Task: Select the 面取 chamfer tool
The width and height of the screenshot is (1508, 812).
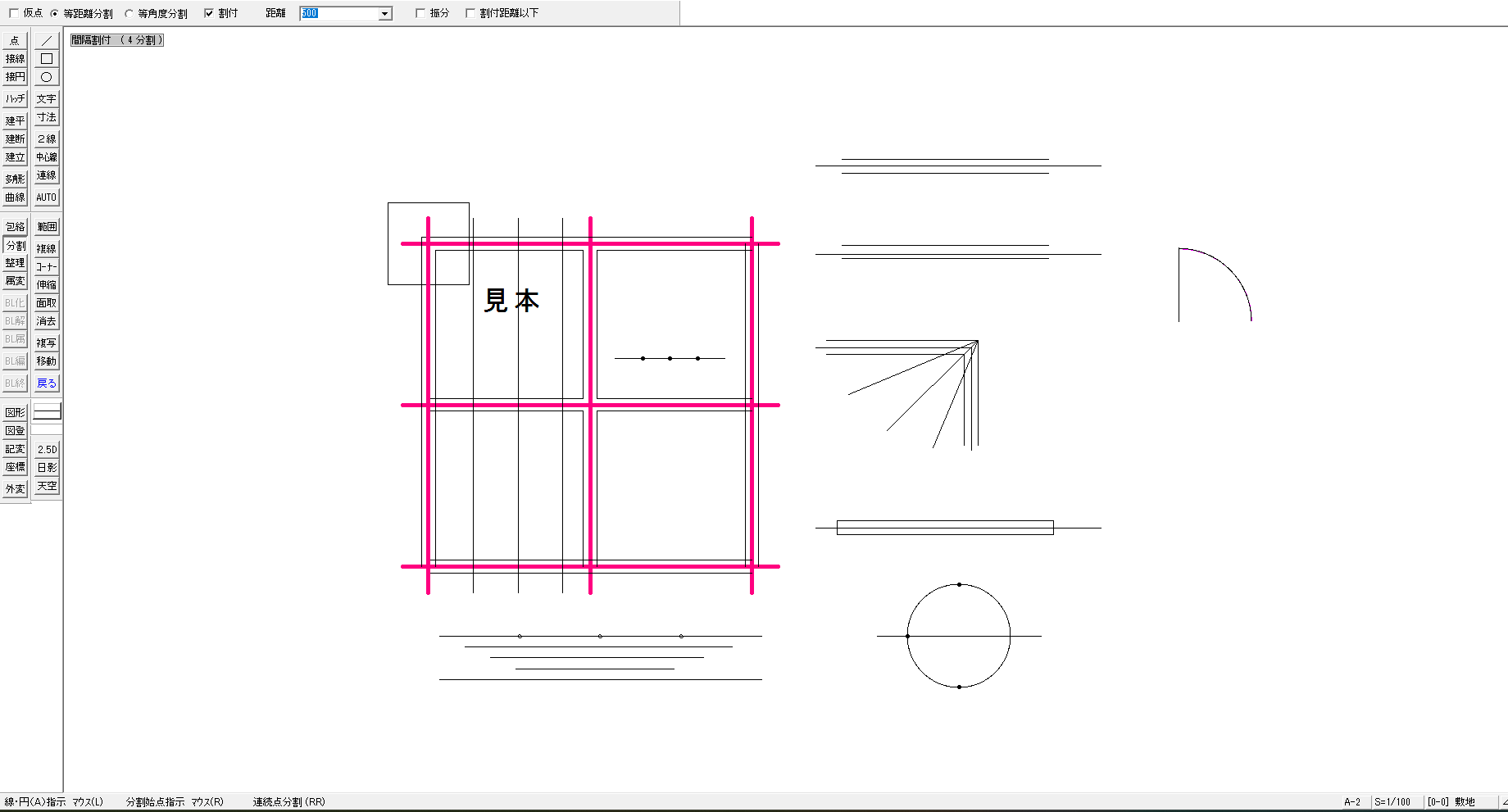Action: pyautogui.click(x=47, y=303)
